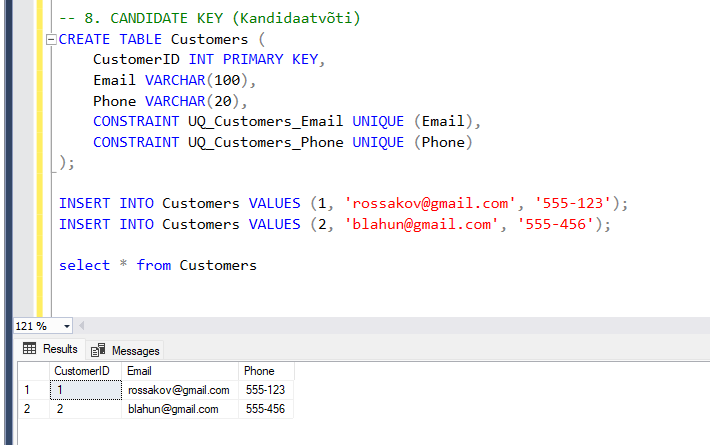Viewport: 710px width, 445px height.
Task: Click the blahun@gmail.com cell
Action: 172,409
